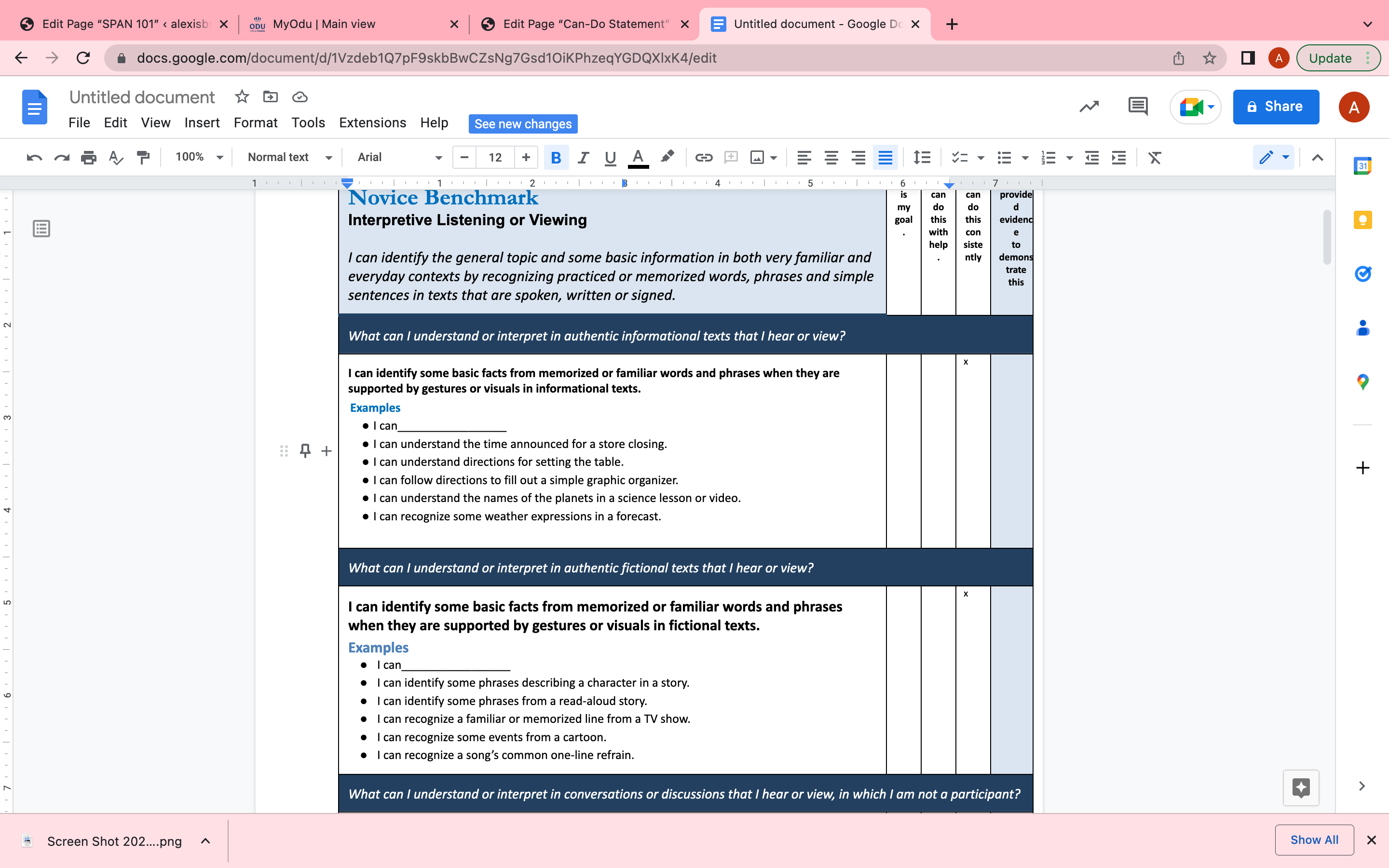Open the View menu
Image resolution: width=1389 pixels, height=868 pixels.
(156, 123)
